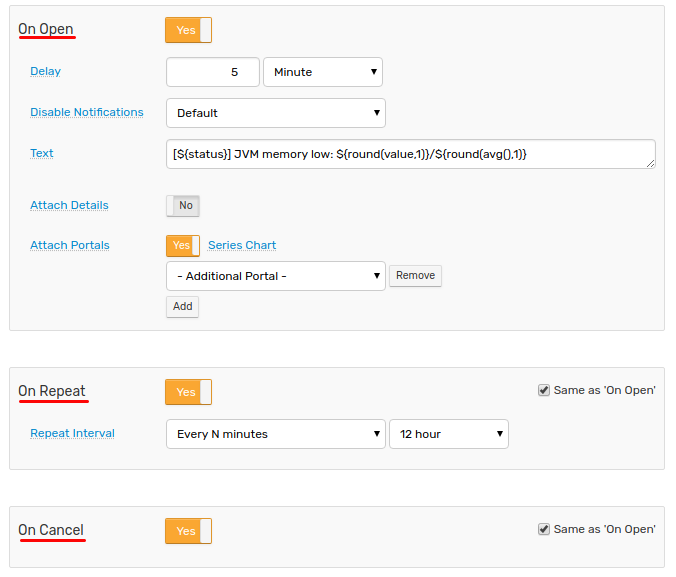
Task: Toggle the Attach Details No switch
Action: (183, 206)
